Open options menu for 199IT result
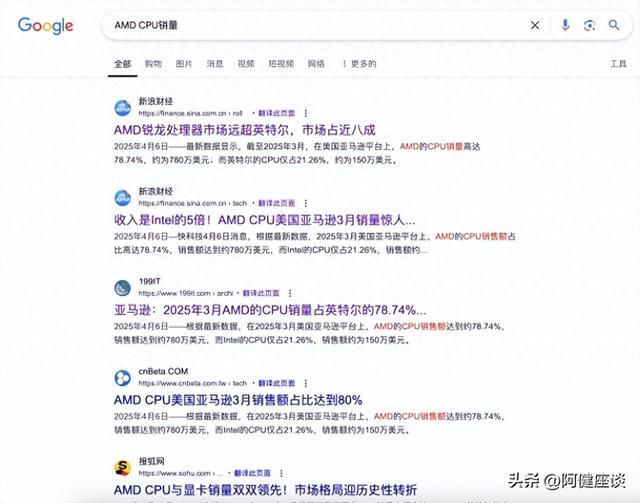This screenshot has height=503, width=640. (290, 293)
